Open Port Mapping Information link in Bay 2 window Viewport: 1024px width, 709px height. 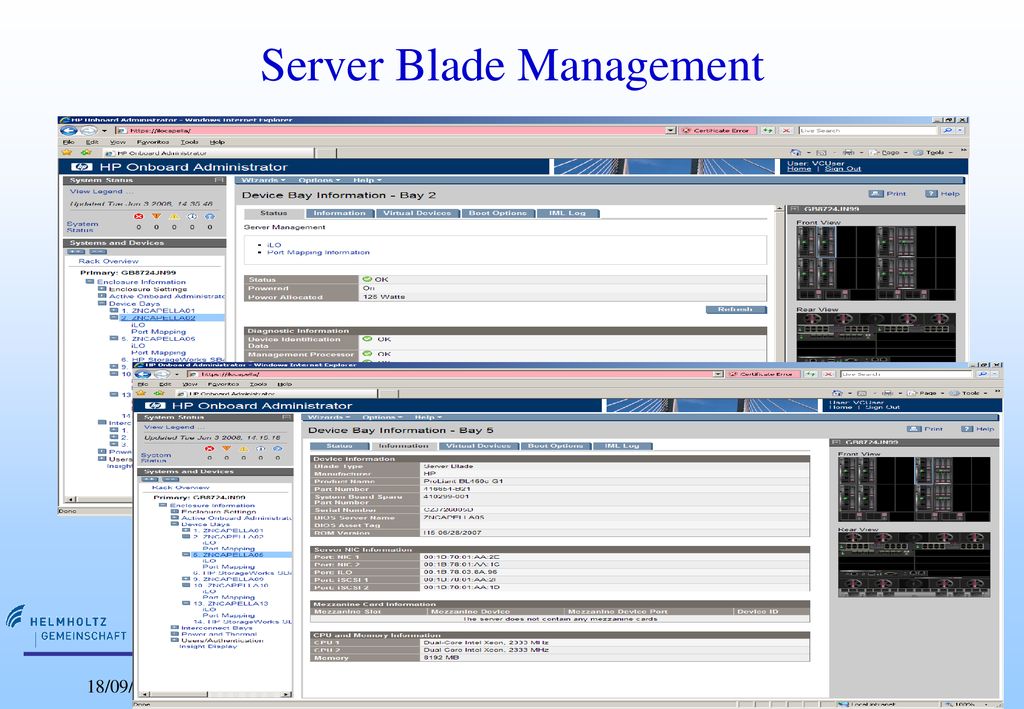coord(318,252)
